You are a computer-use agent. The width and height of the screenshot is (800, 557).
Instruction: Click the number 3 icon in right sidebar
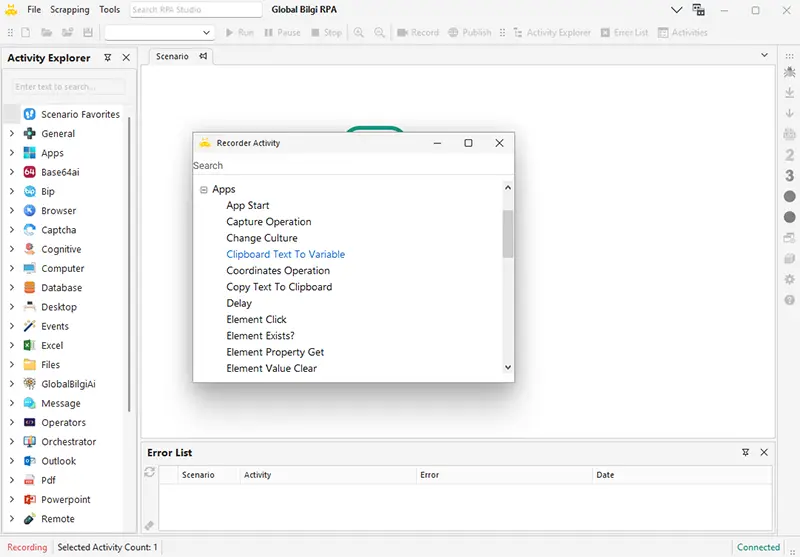789,175
